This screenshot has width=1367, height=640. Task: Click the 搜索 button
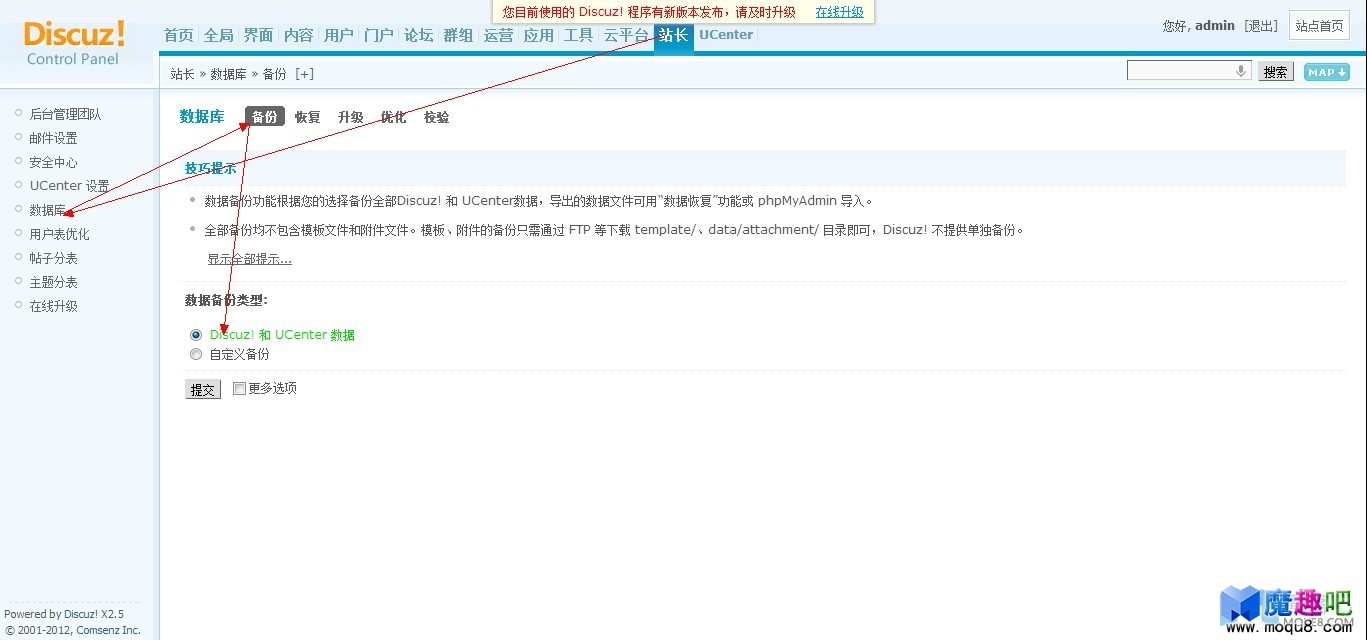click(1276, 72)
